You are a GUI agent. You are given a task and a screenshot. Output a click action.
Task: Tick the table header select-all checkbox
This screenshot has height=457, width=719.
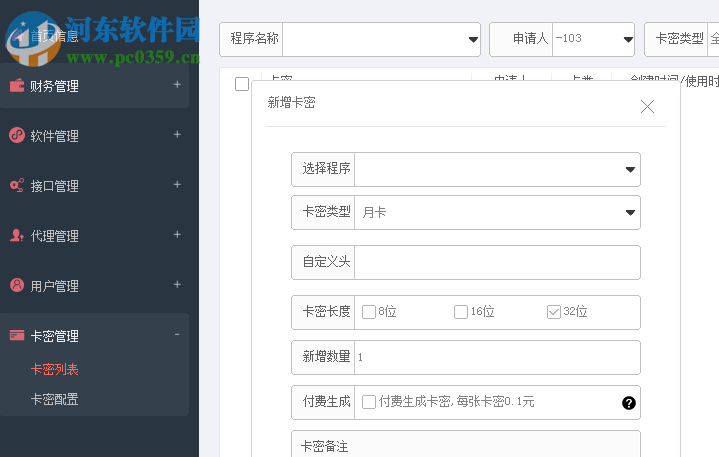[242, 84]
